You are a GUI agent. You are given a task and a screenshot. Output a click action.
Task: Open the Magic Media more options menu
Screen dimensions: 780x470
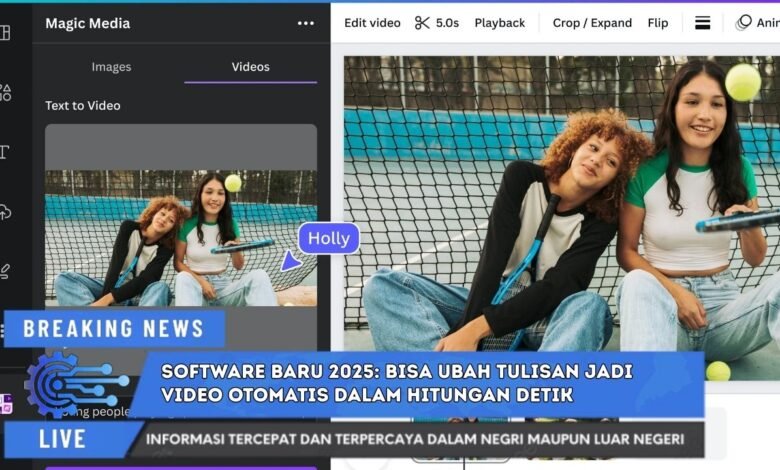(306, 23)
